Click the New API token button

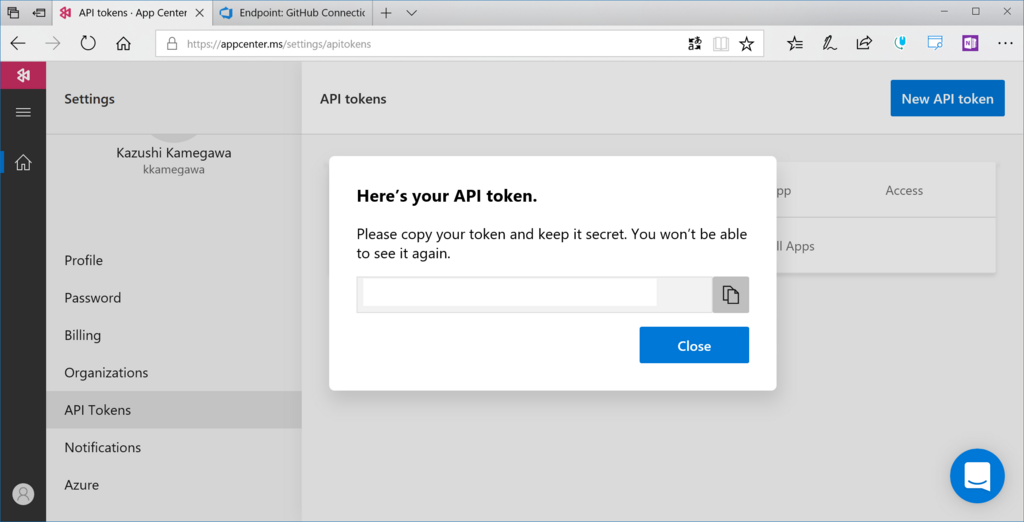coord(947,98)
